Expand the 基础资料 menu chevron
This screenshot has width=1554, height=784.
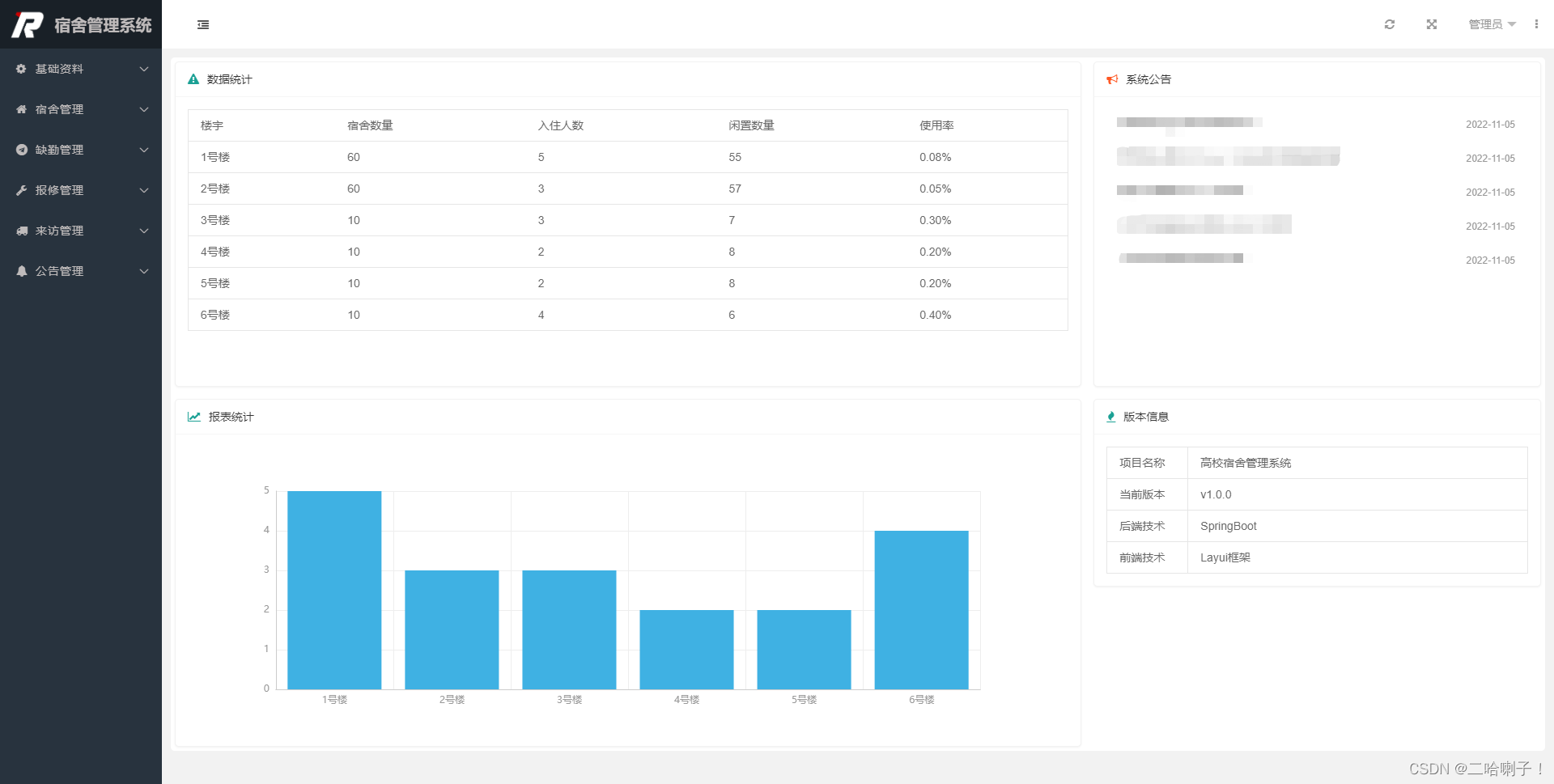(x=144, y=69)
